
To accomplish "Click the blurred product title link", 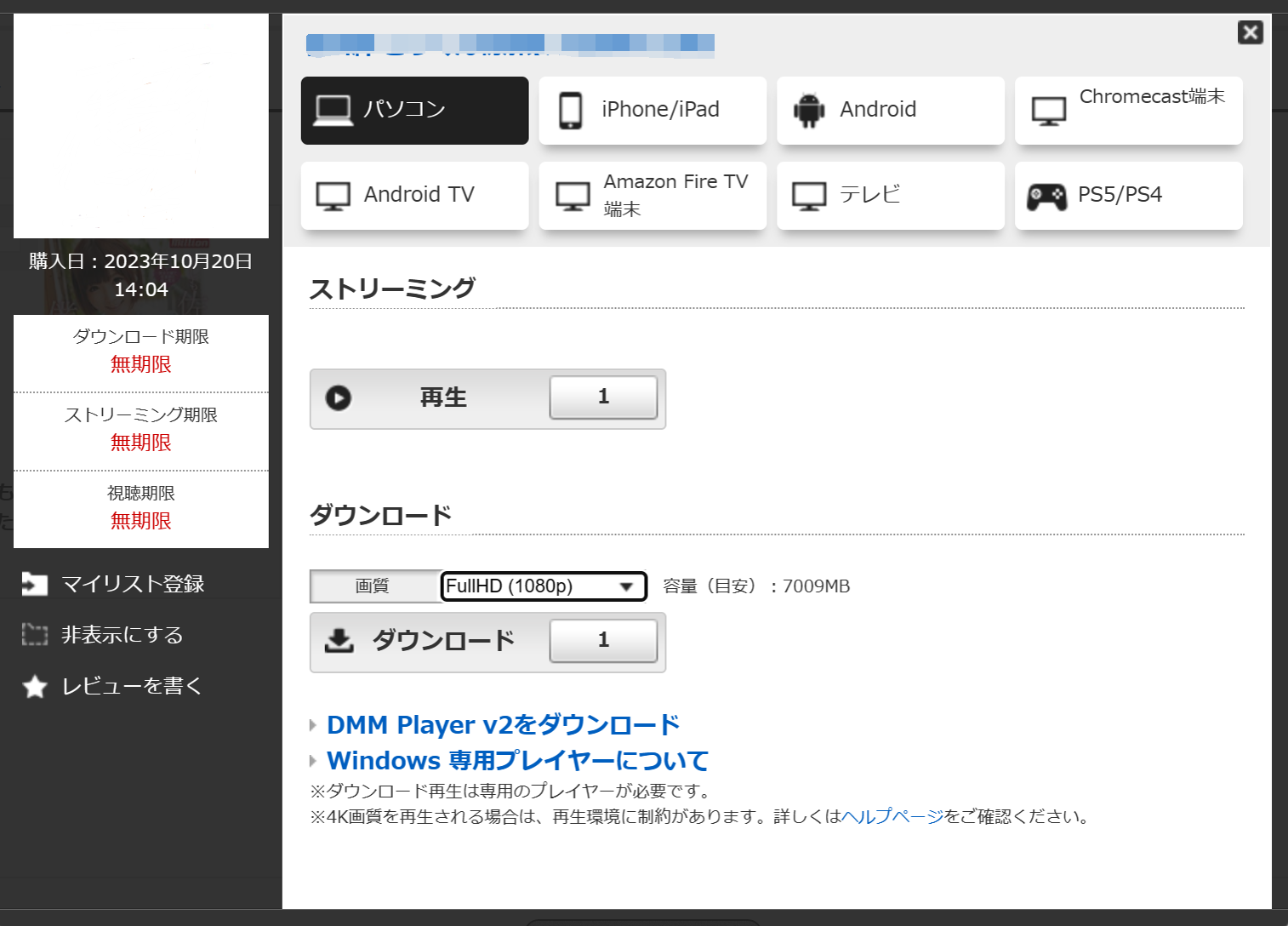I will tap(510, 44).
